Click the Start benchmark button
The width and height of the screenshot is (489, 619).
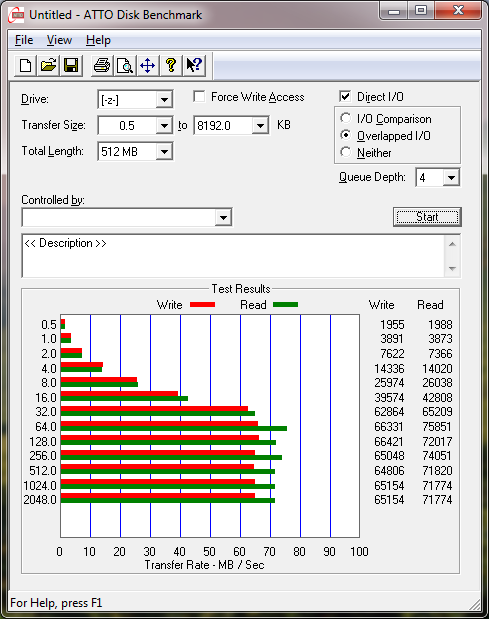pos(427,217)
